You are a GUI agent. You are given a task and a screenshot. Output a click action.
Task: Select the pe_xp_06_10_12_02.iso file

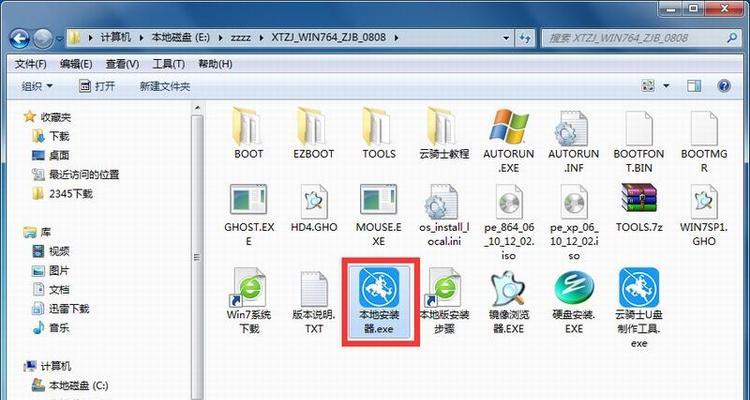tap(574, 222)
